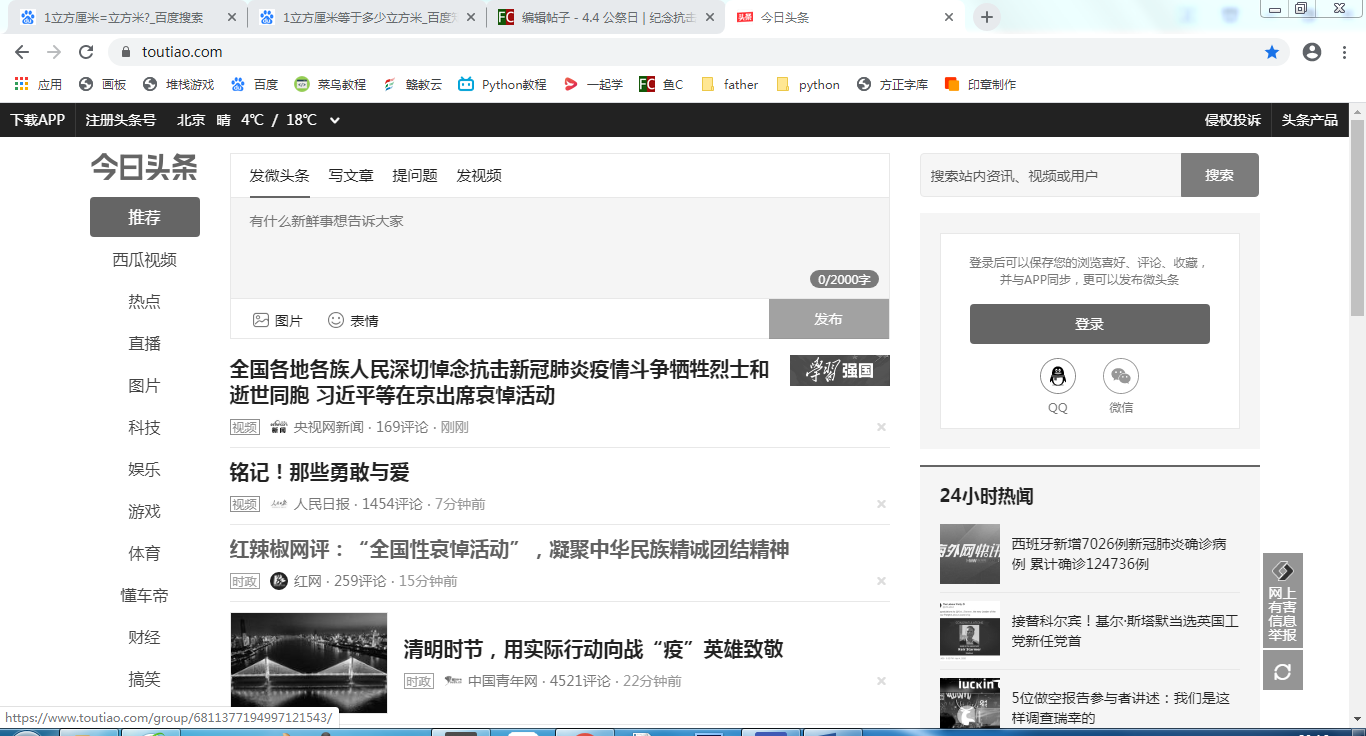
Task: Click the 下载APP link
Action: 37,120
